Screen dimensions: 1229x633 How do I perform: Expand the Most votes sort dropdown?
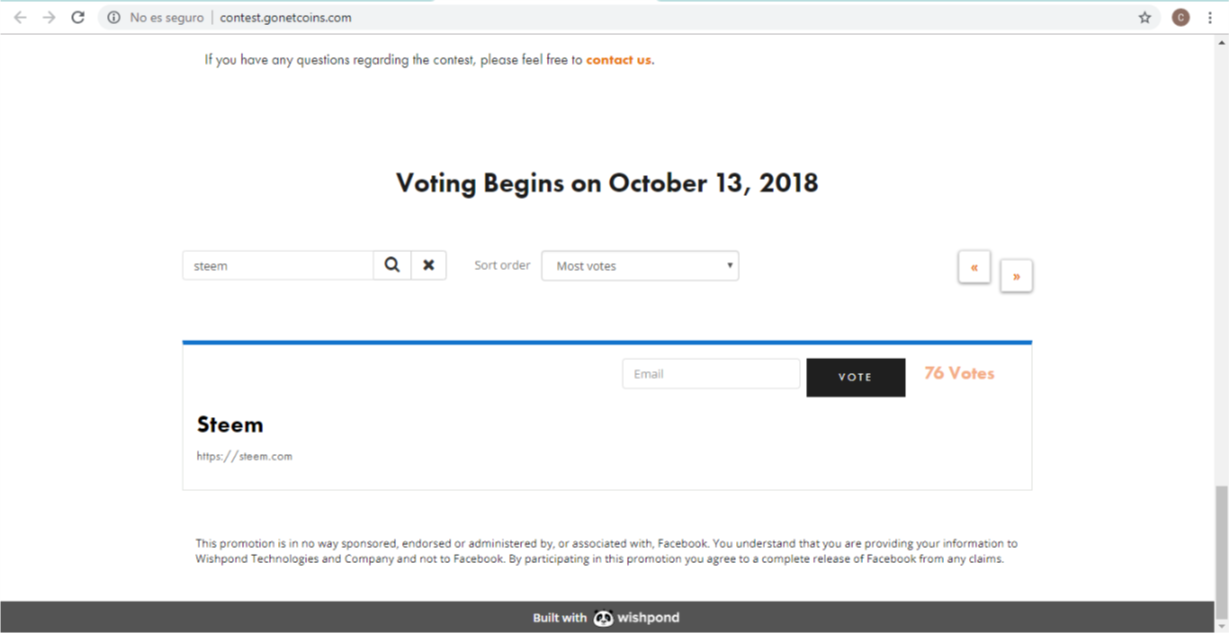point(640,266)
